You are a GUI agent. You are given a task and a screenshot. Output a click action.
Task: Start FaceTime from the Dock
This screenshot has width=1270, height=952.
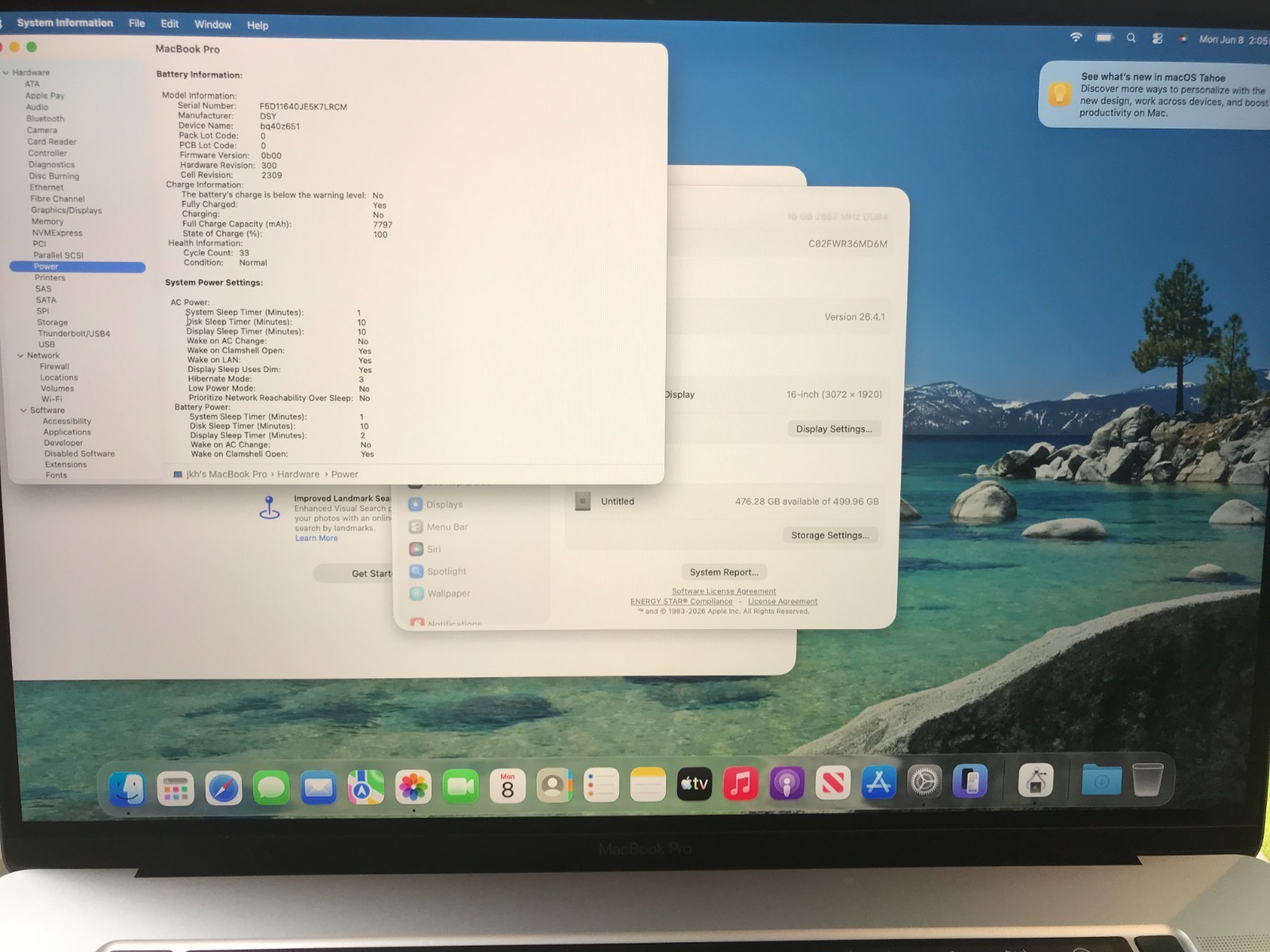pos(460,786)
